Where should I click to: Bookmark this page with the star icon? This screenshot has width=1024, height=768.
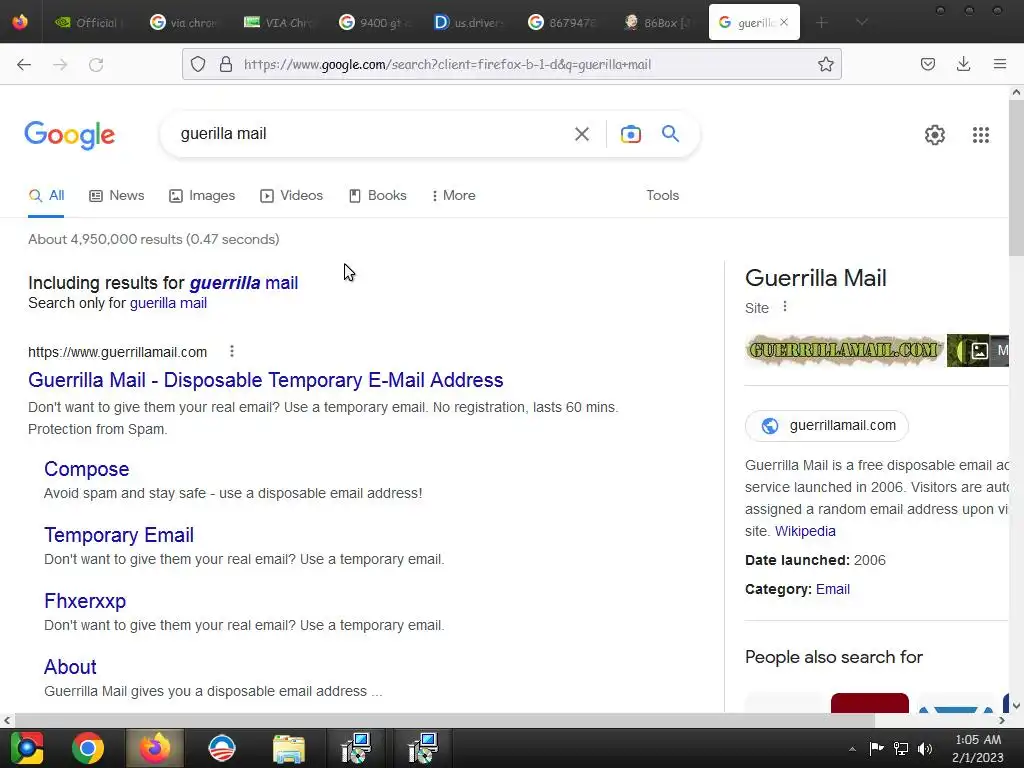click(825, 64)
